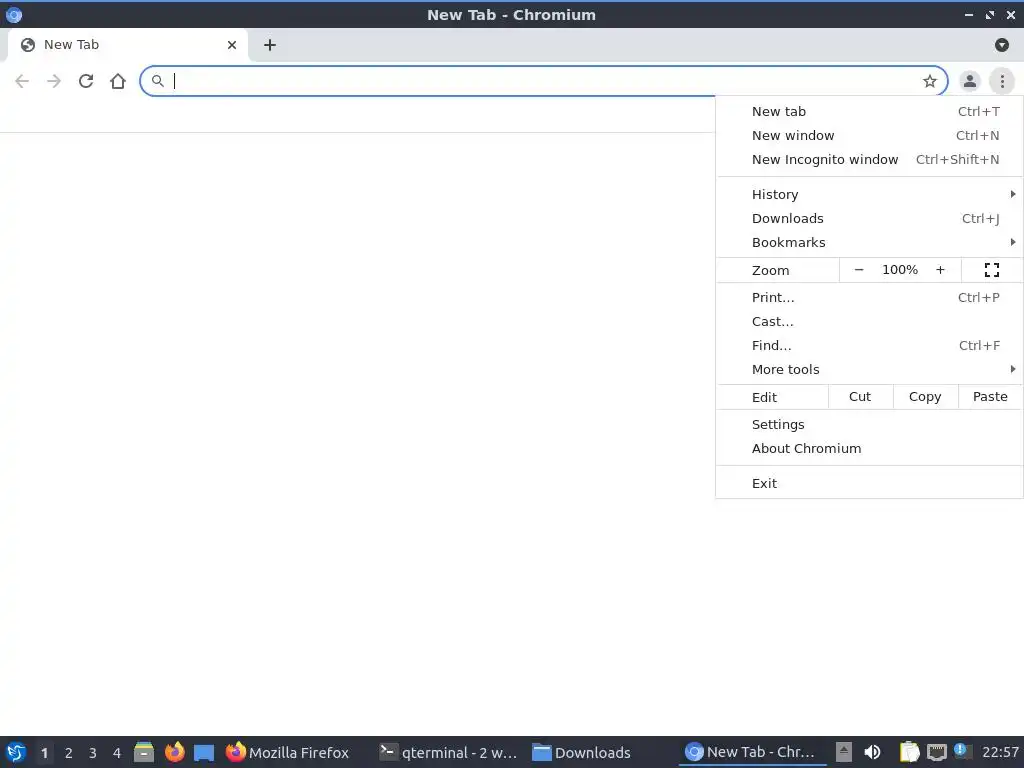Open the profile avatar button
This screenshot has width=1024, height=768.
point(970,81)
